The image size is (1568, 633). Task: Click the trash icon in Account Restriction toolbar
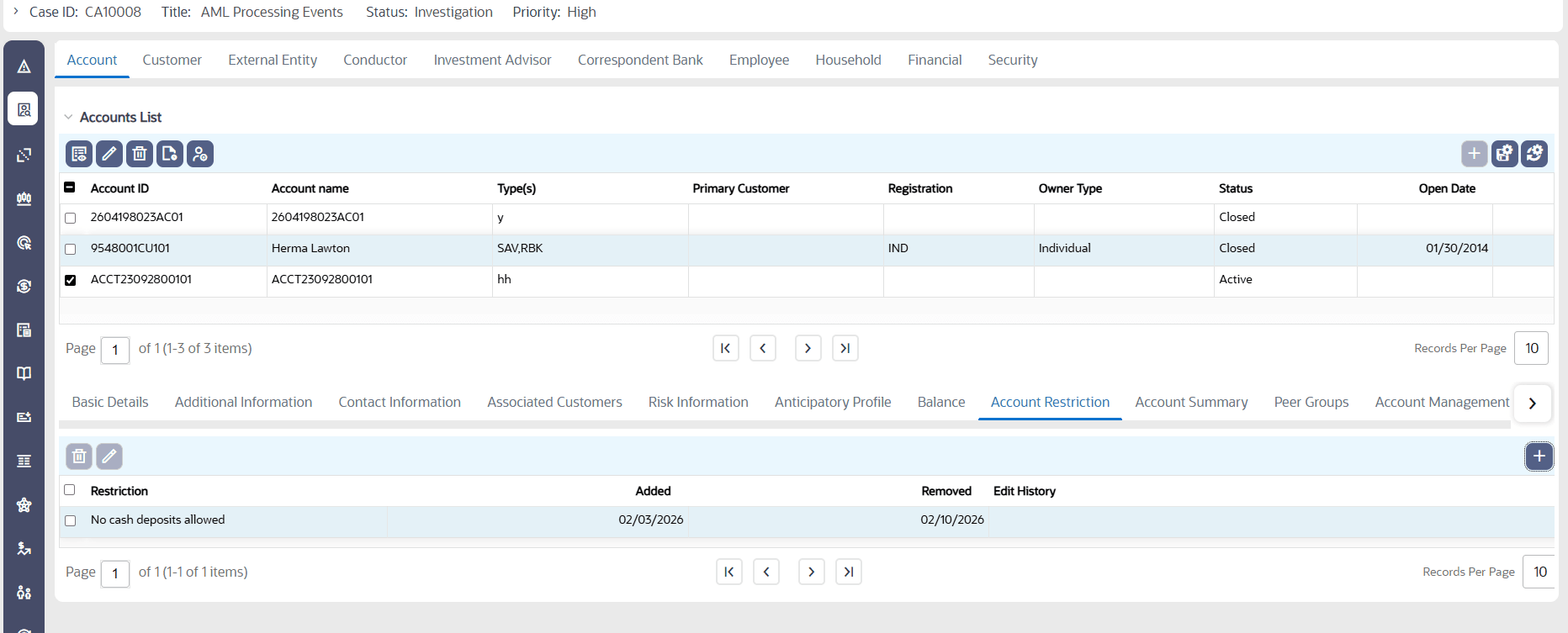79,456
